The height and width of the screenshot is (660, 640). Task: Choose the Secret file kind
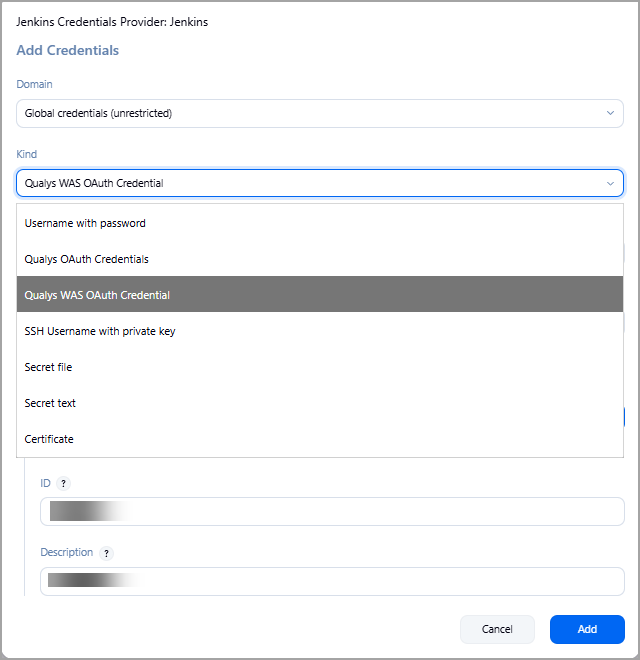point(48,367)
